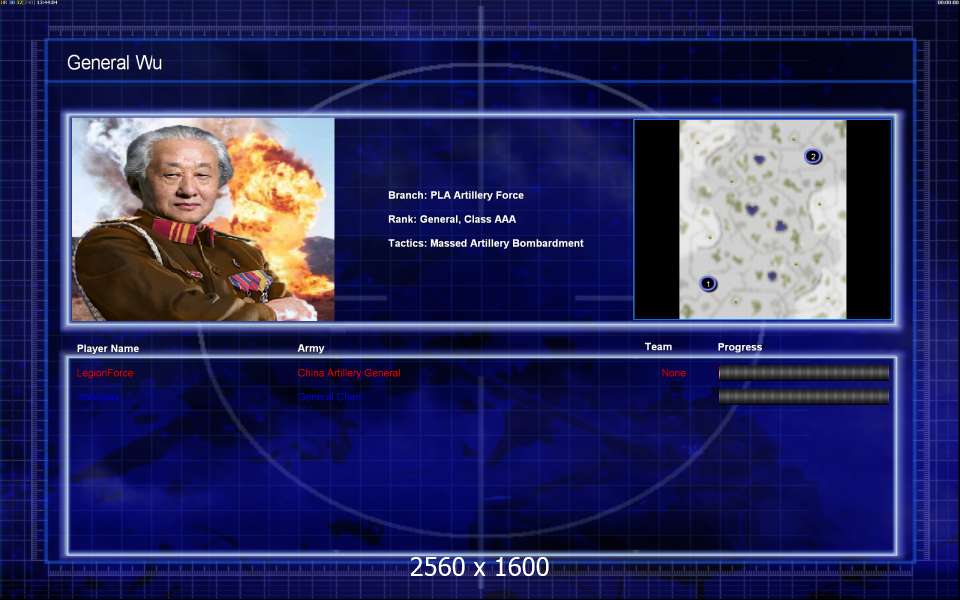This screenshot has width=960, height=600.
Task: Select the General Wu portrait image
Action: coord(203,219)
